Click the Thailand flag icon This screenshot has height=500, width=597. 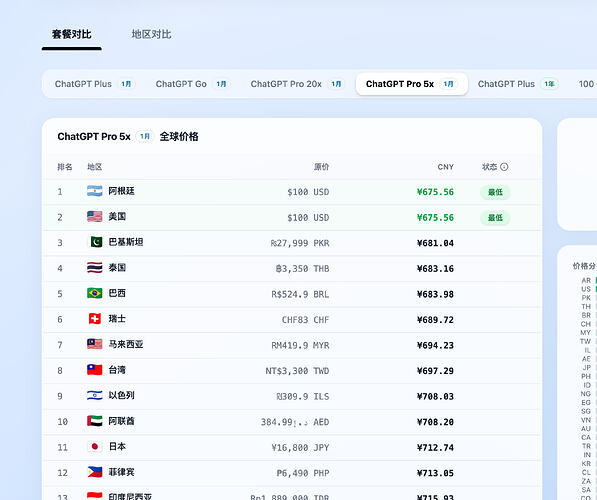click(94, 267)
